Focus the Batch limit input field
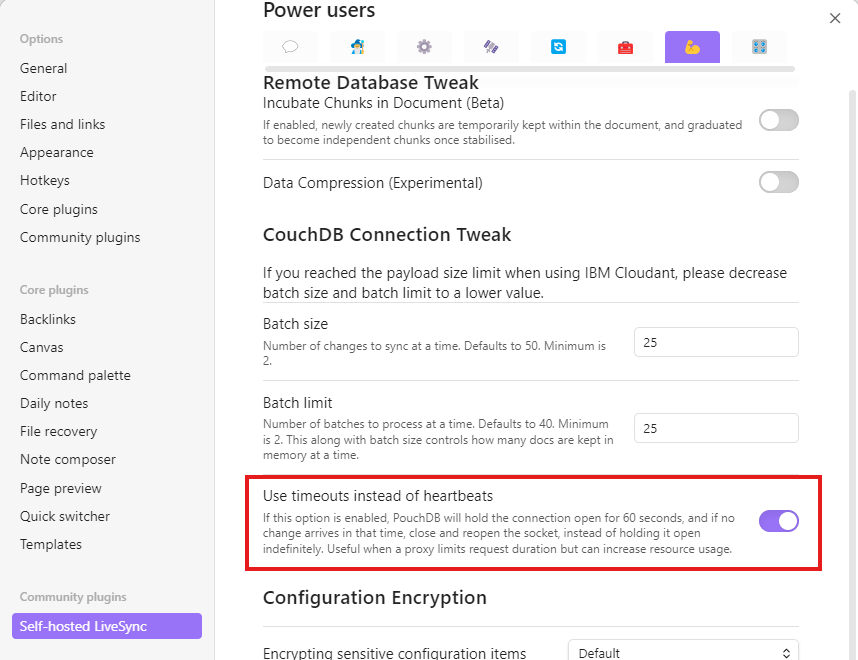The width and height of the screenshot is (858, 660). pos(716,428)
